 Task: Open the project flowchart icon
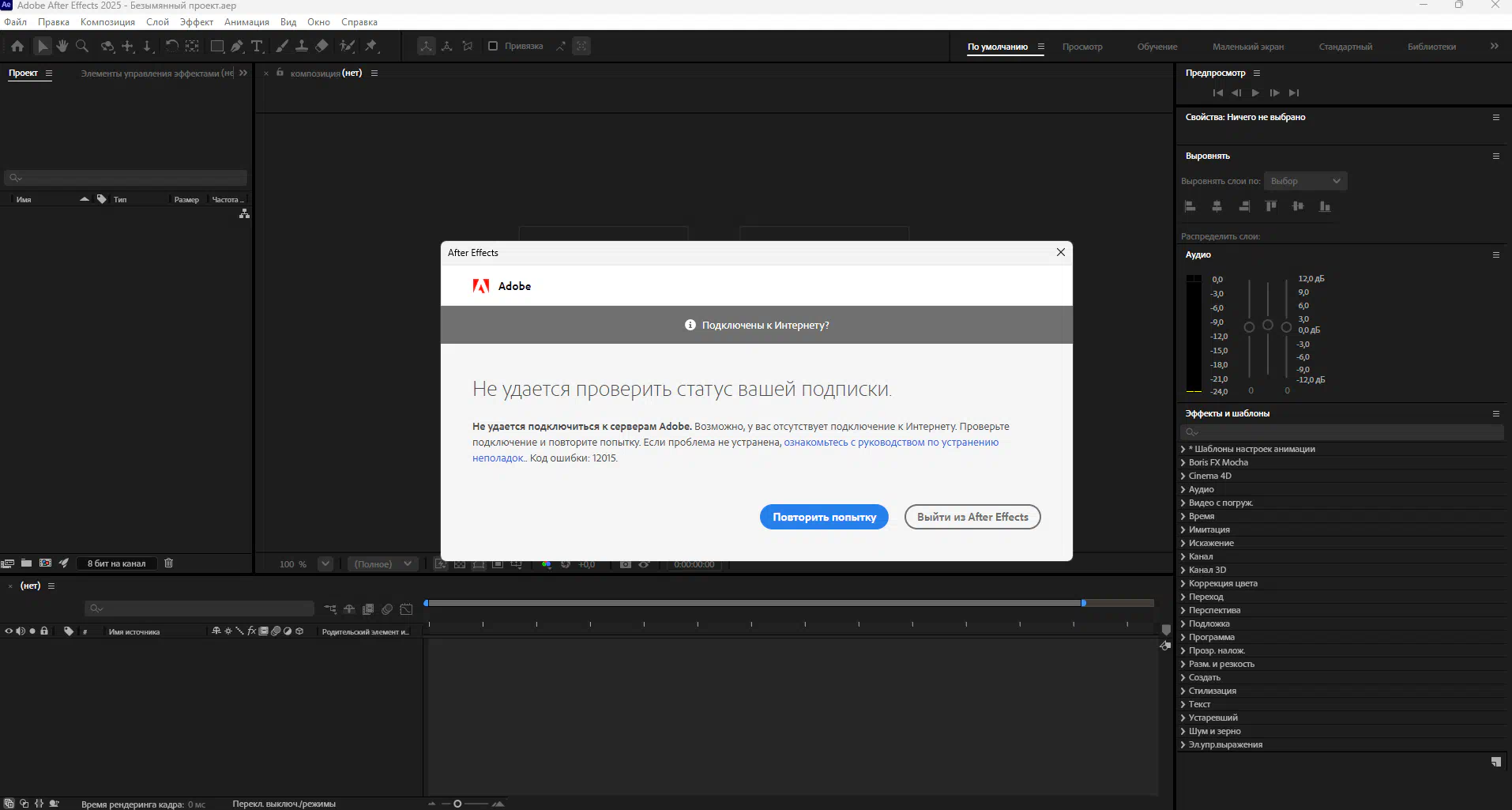click(x=244, y=214)
